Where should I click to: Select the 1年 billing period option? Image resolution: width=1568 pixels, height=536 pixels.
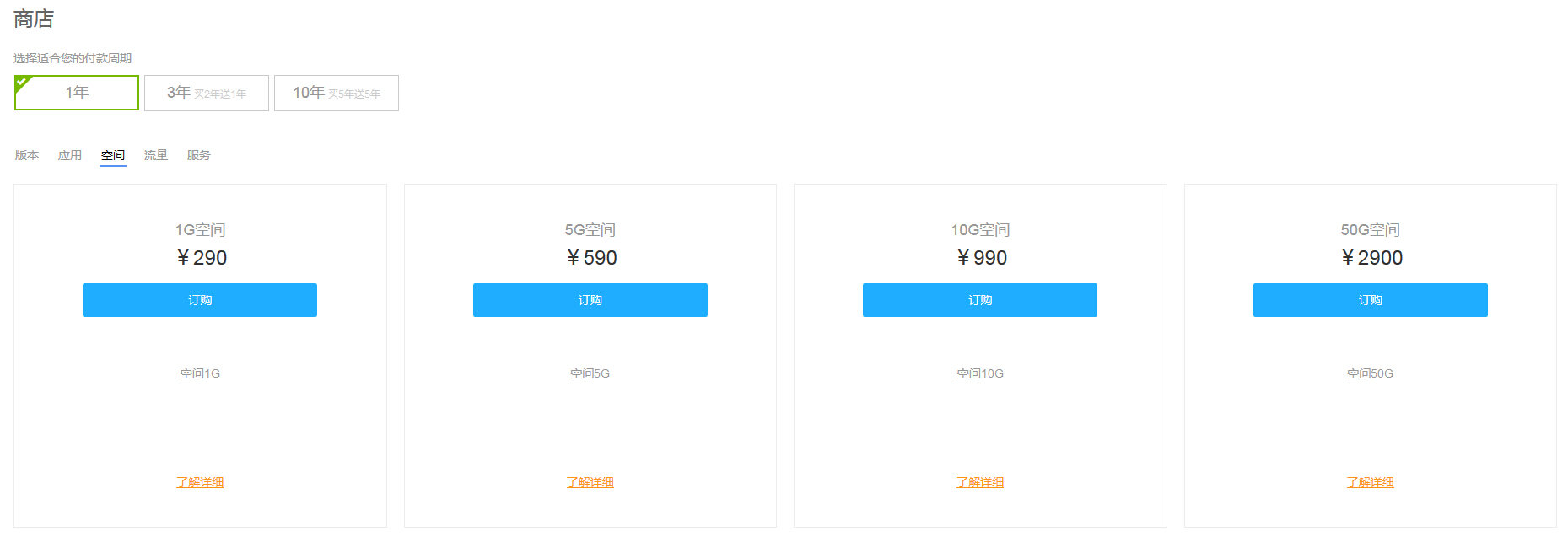(x=77, y=93)
